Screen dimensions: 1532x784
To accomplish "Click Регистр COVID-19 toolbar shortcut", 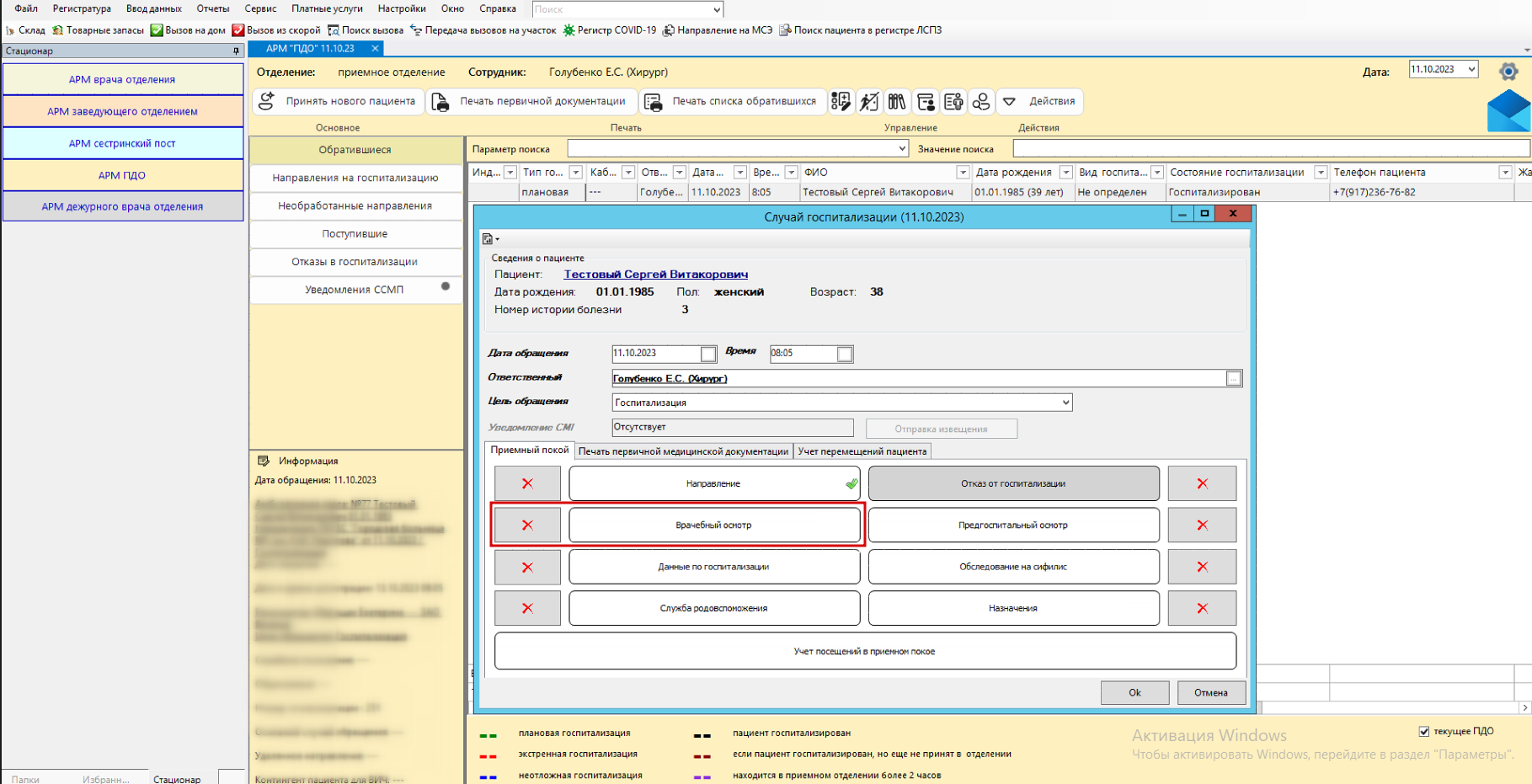I will click(609, 30).
